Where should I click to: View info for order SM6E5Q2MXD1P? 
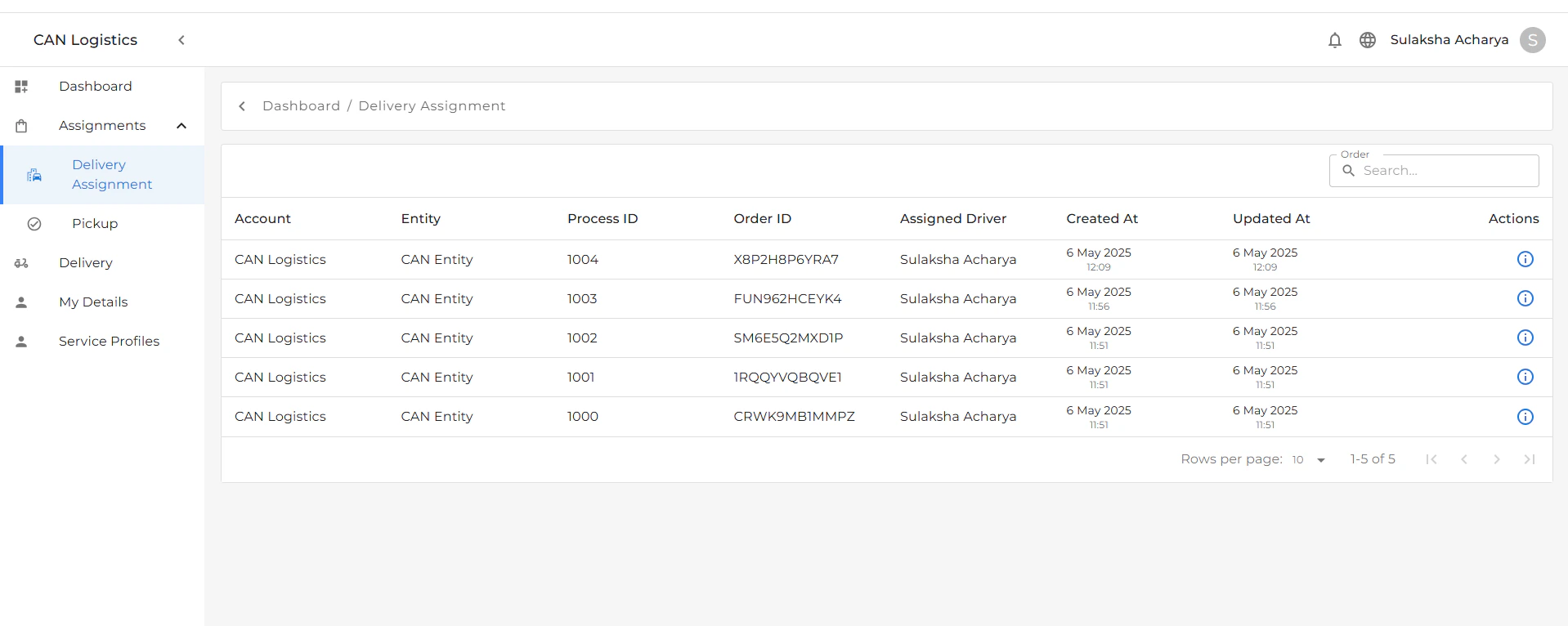1525,338
